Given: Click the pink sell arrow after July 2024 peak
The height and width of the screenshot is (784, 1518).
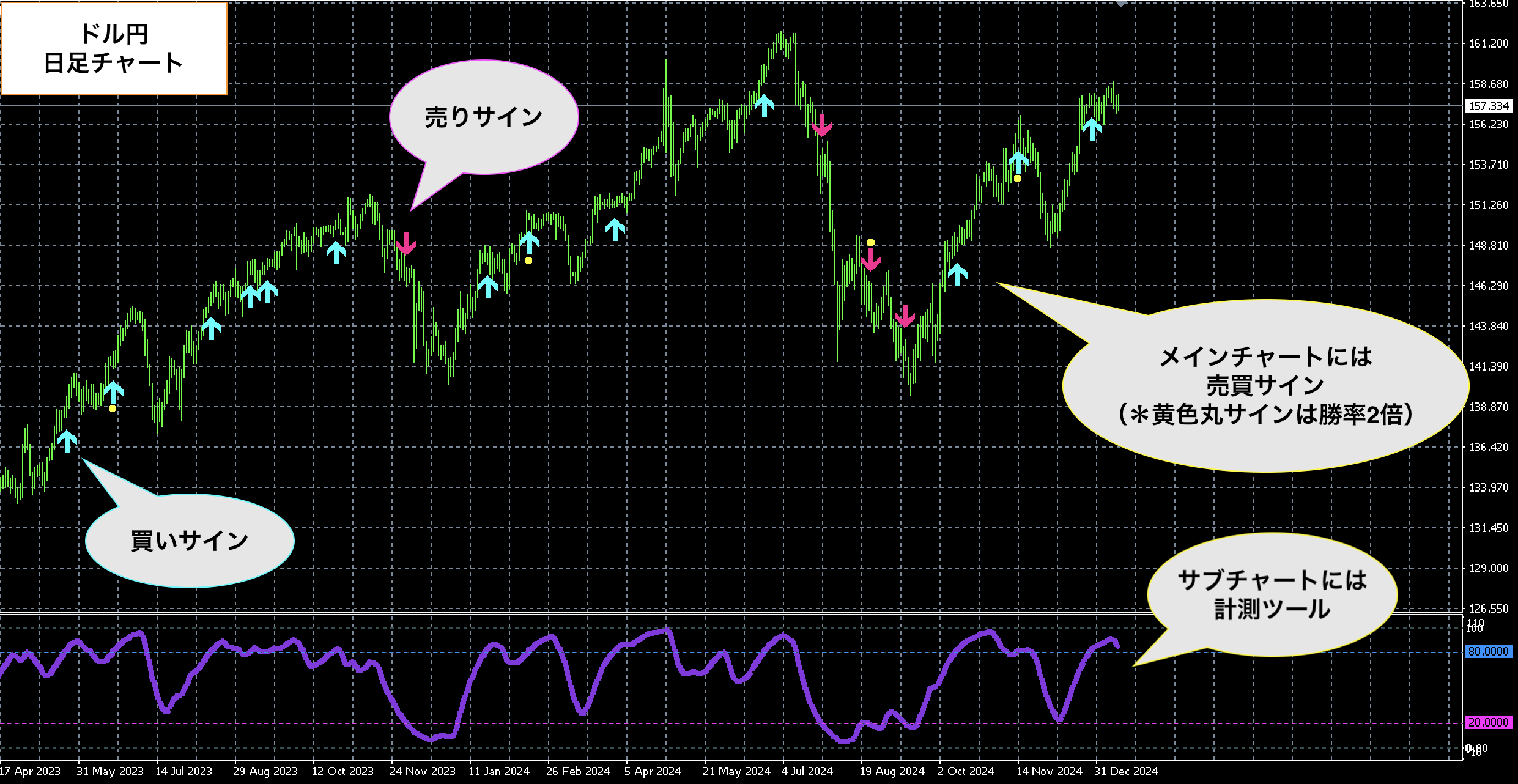Looking at the screenshot, I should (822, 125).
